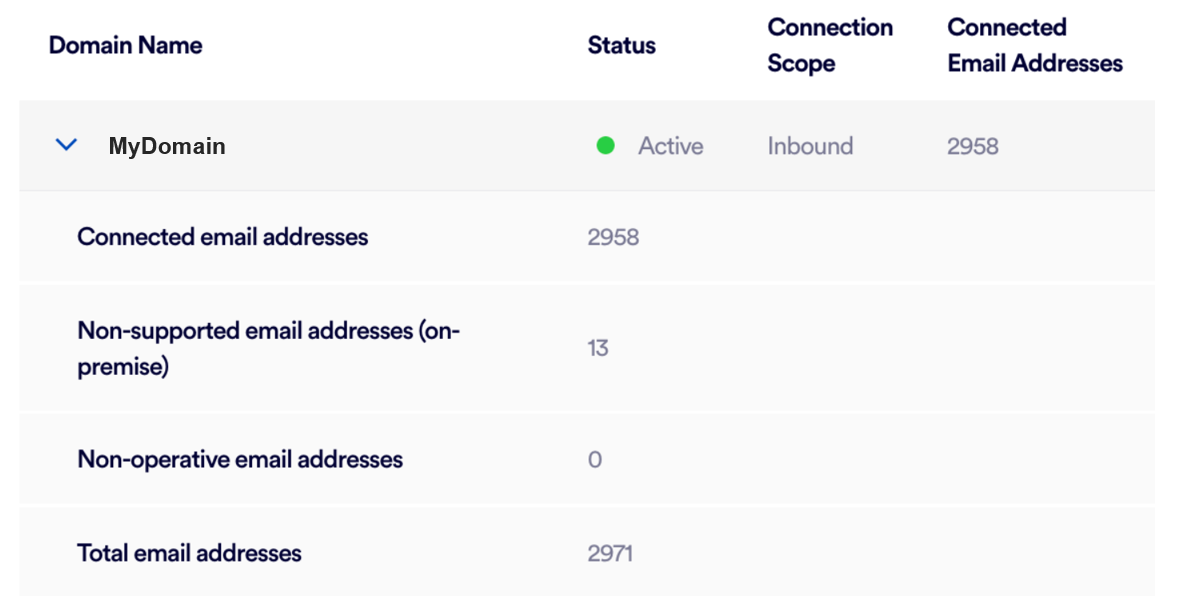Select the MyDomain domain name
This screenshot has width=1177, height=613.
[x=167, y=147]
